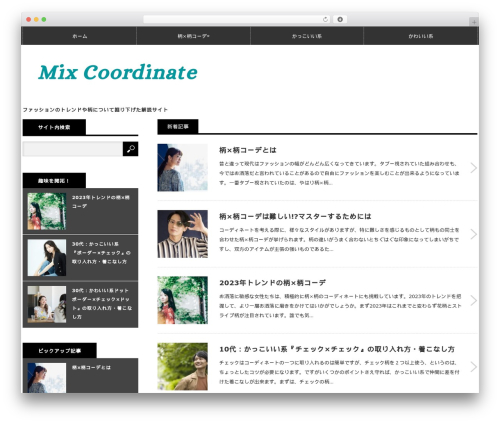Click pickup sidebar thumbnail 柄×柄コーデとは

47,378
